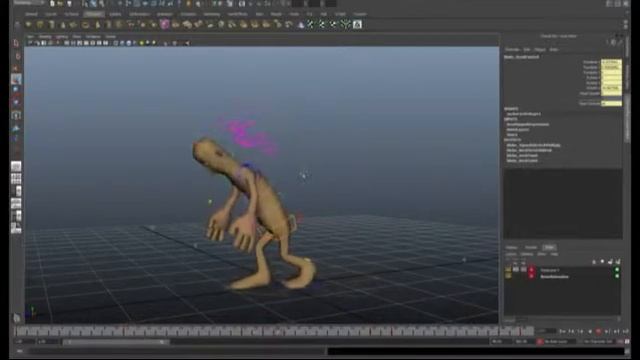Click the New Scene icon
This screenshot has width=640, height=360.
52,4
